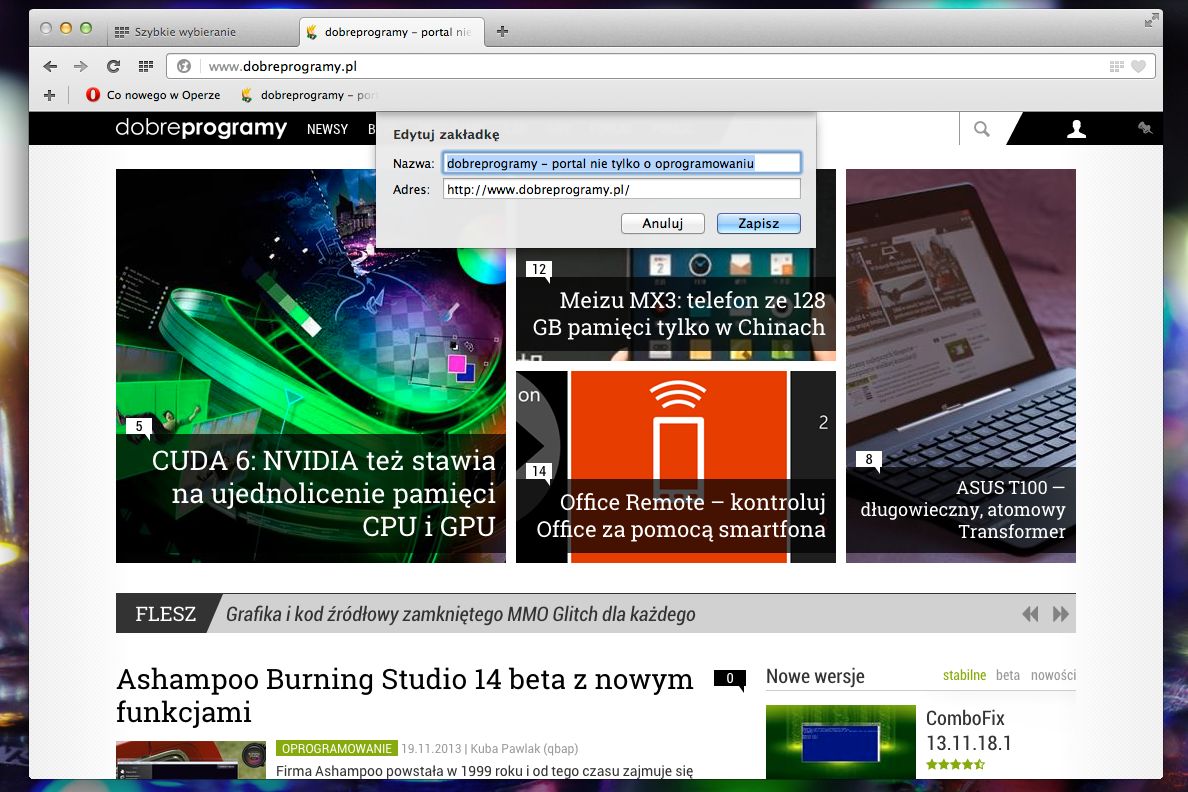Open Speed Dial grid icon in toolbar
This screenshot has width=1188, height=792.
pos(145,67)
